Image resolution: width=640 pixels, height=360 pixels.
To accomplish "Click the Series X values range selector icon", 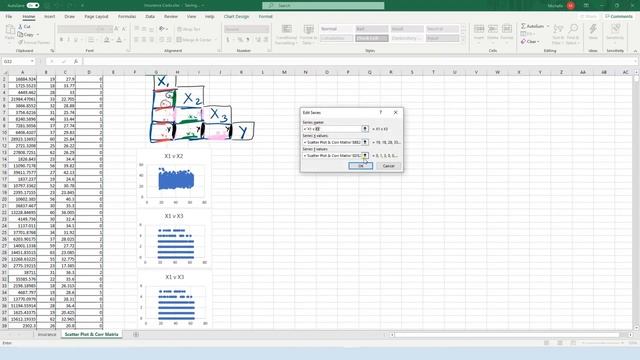I will [x=365, y=142].
